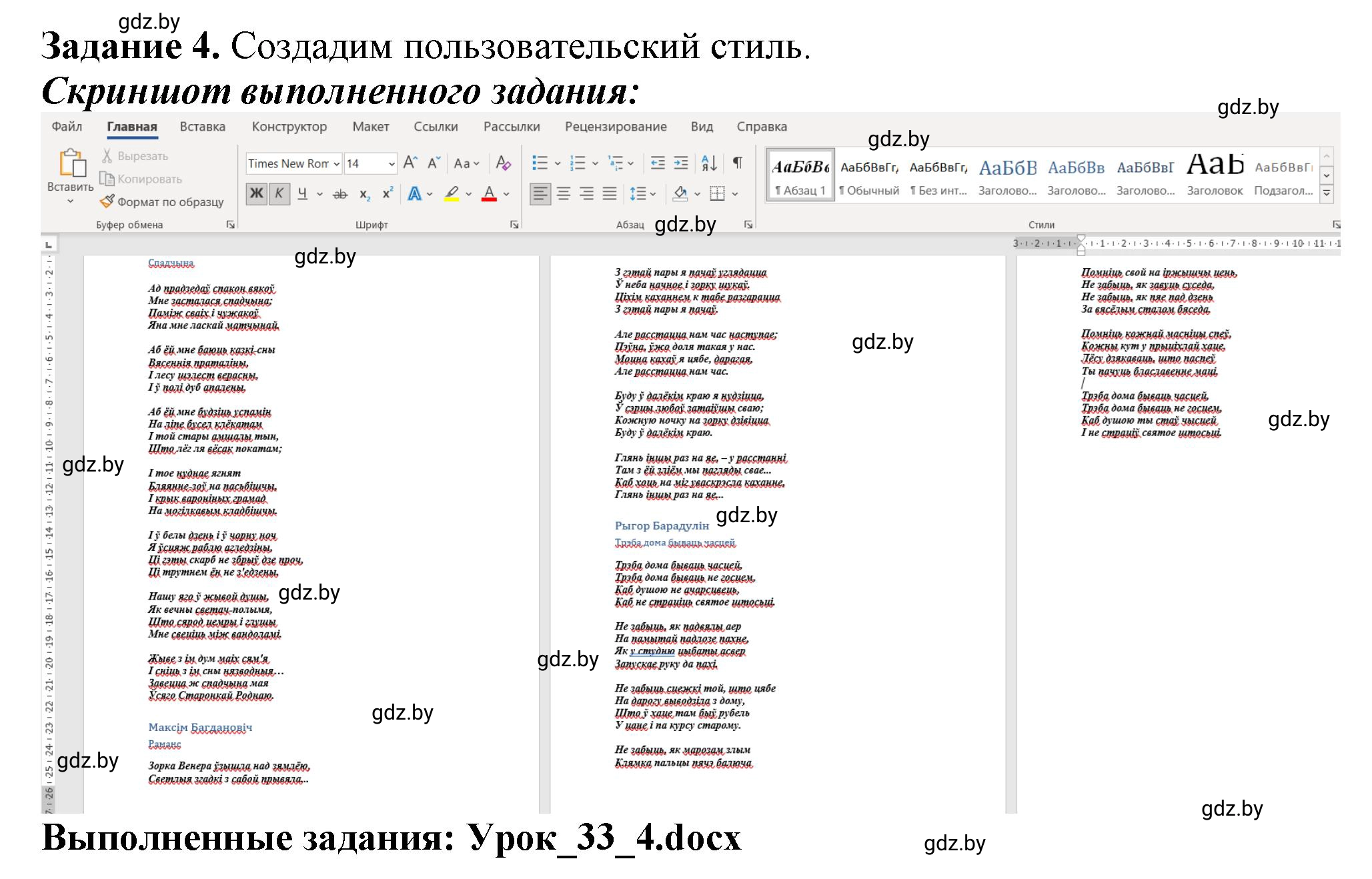Screen dimensions: 1372x879
Task: Open the font name dropdown
Action: (337, 163)
